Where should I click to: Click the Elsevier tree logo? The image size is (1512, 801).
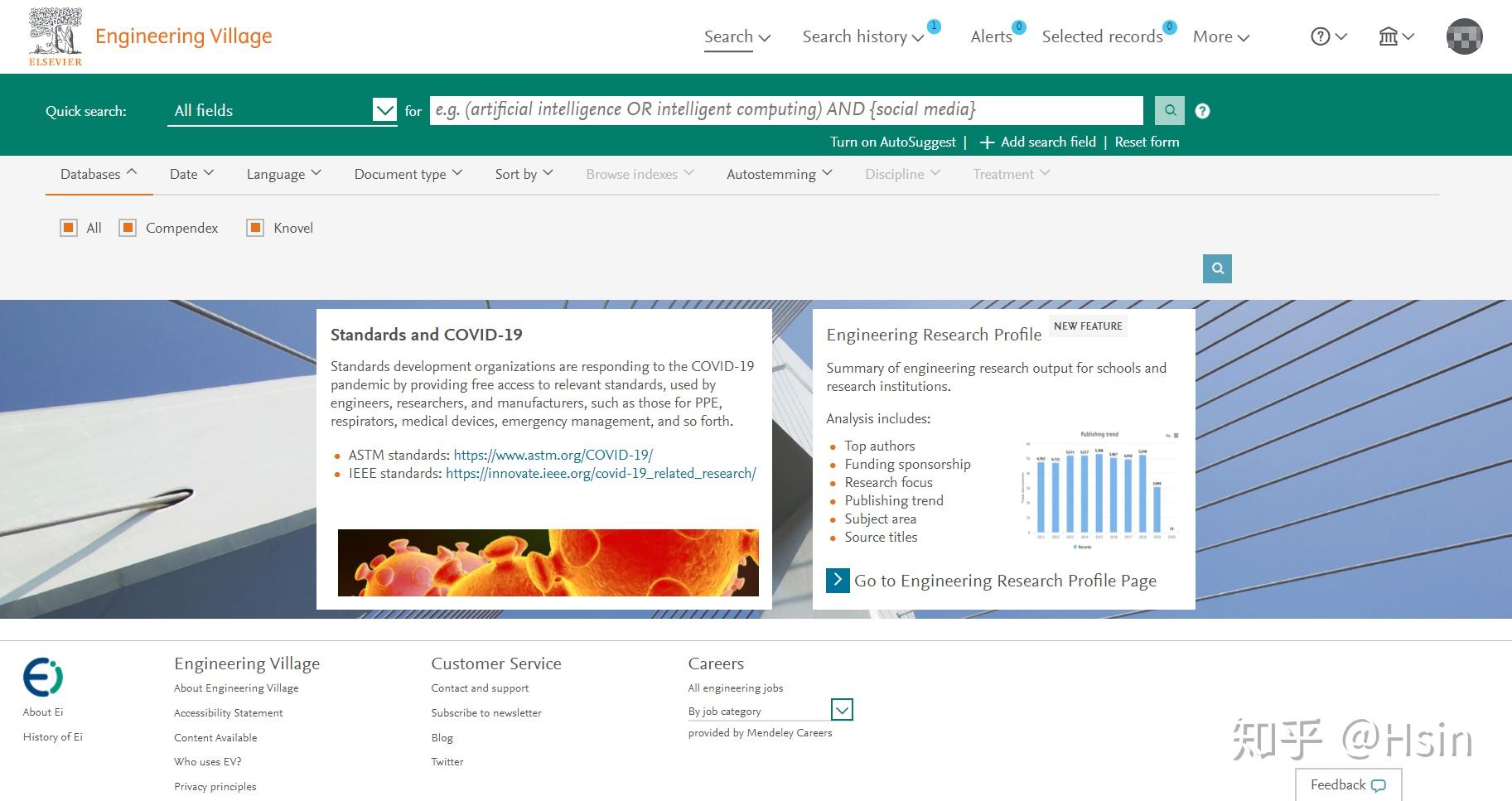point(56,36)
